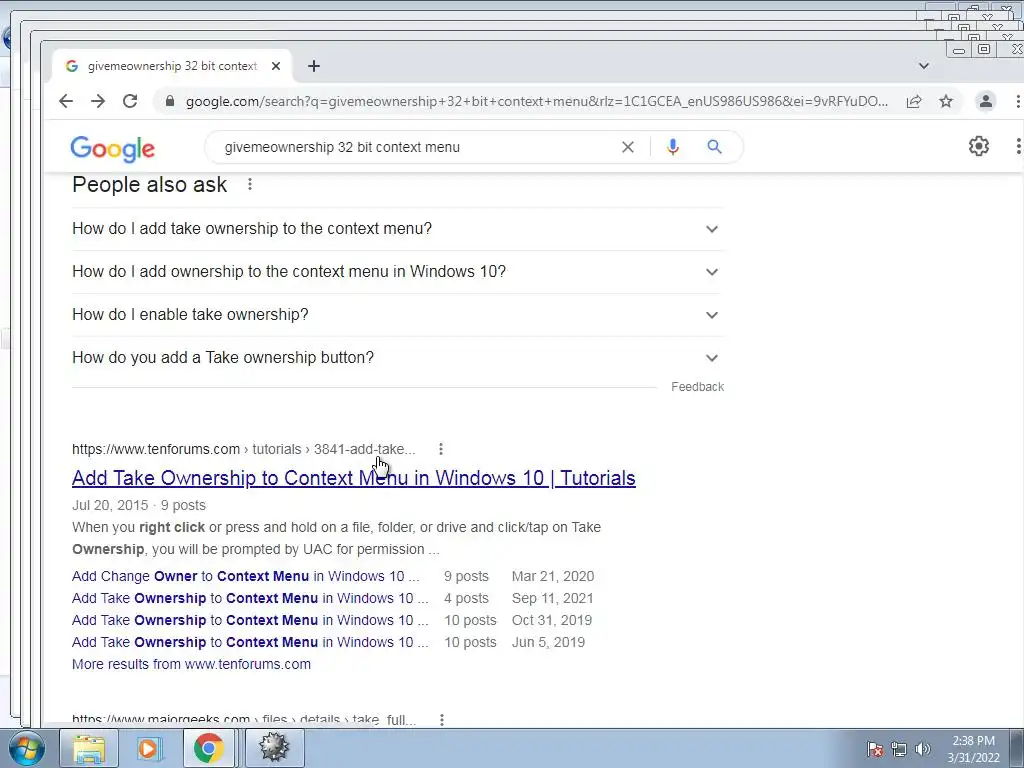Click the taskbar clock showing 2:38 PM
The height and width of the screenshot is (768, 1024).
pos(974,749)
